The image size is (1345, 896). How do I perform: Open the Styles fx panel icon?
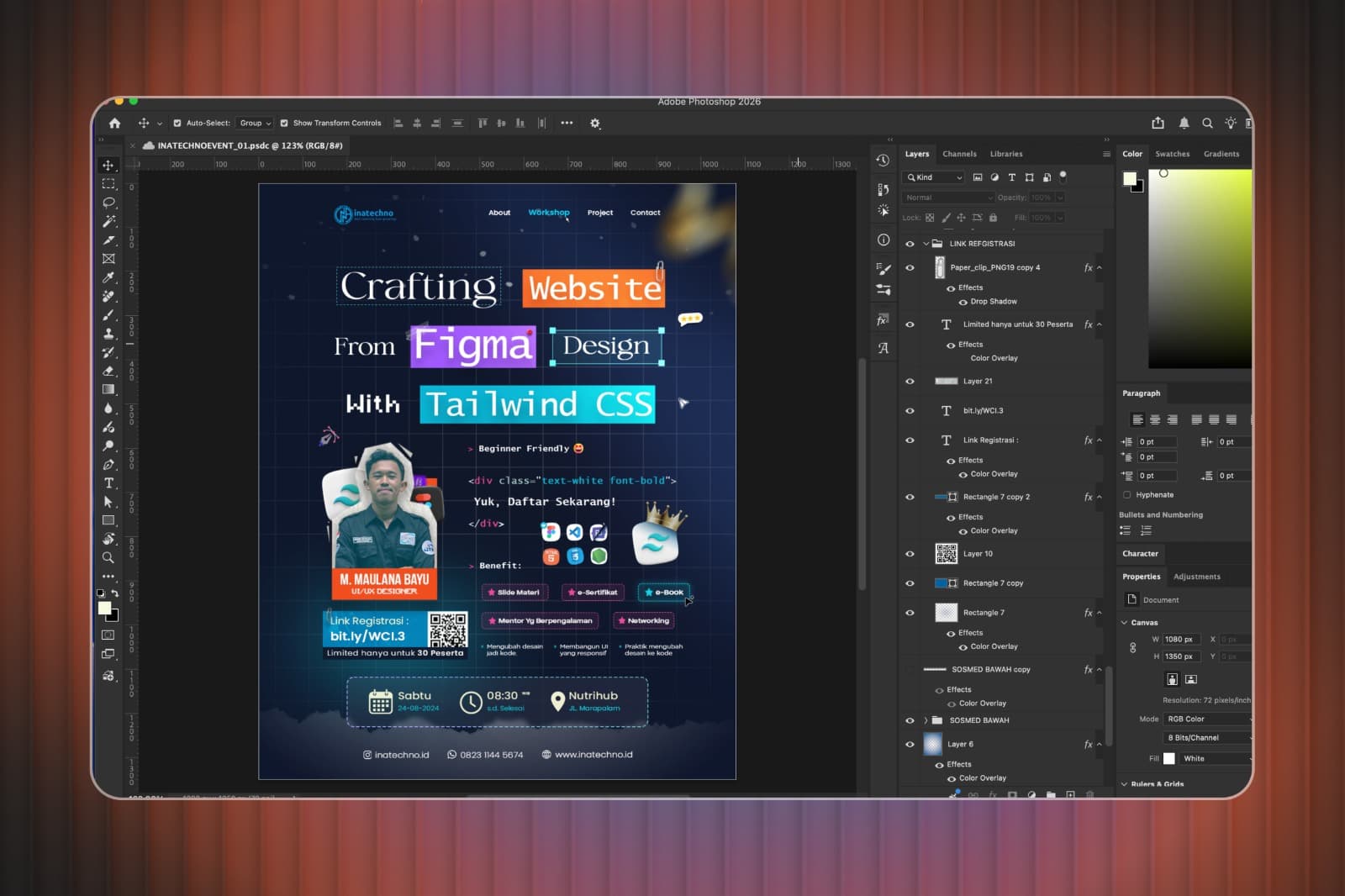click(x=883, y=319)
